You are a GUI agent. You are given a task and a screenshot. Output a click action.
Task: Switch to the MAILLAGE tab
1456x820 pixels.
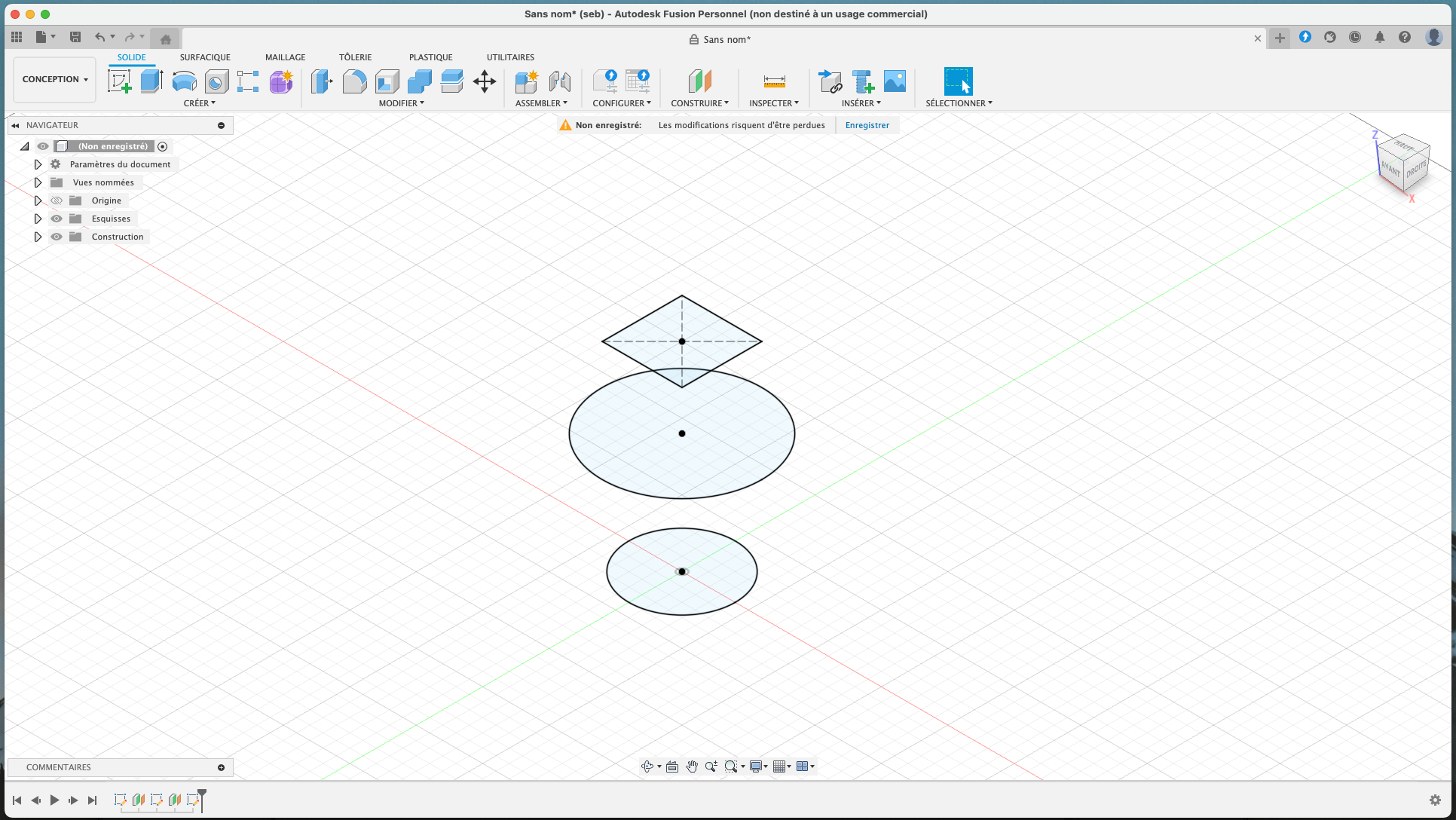(x=286, y=57)
